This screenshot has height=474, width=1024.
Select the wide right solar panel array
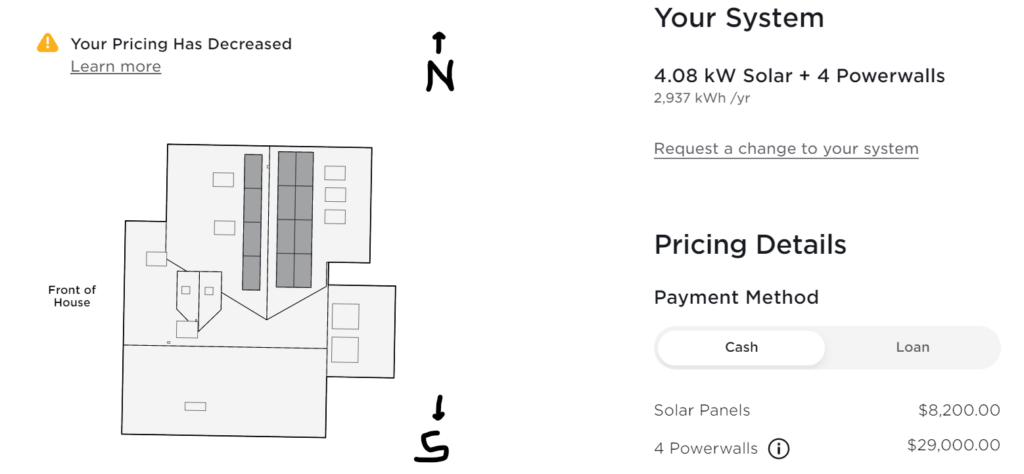[295, 219]
